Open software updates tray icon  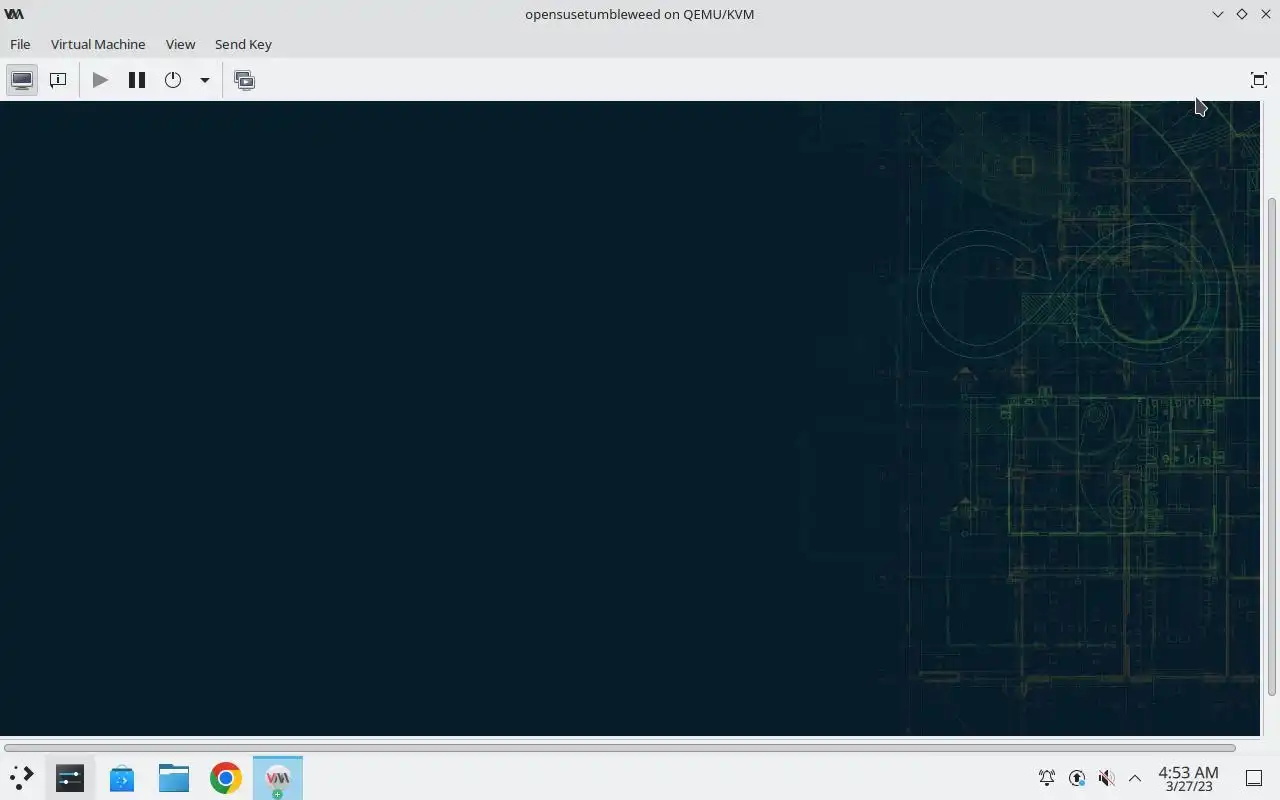coord(1077,778)
